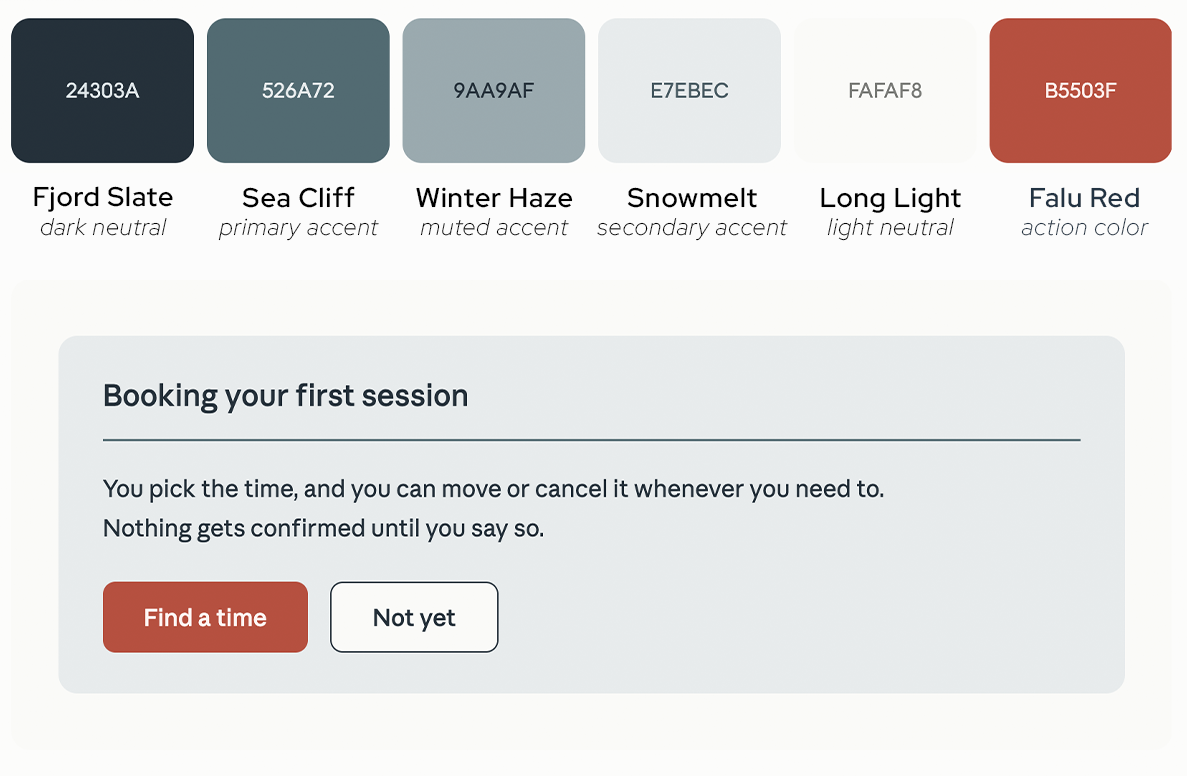Screen dimensions: 1187x776
Task: Choose the Snowmelt E7EBEC swatch
Action: 690,90
